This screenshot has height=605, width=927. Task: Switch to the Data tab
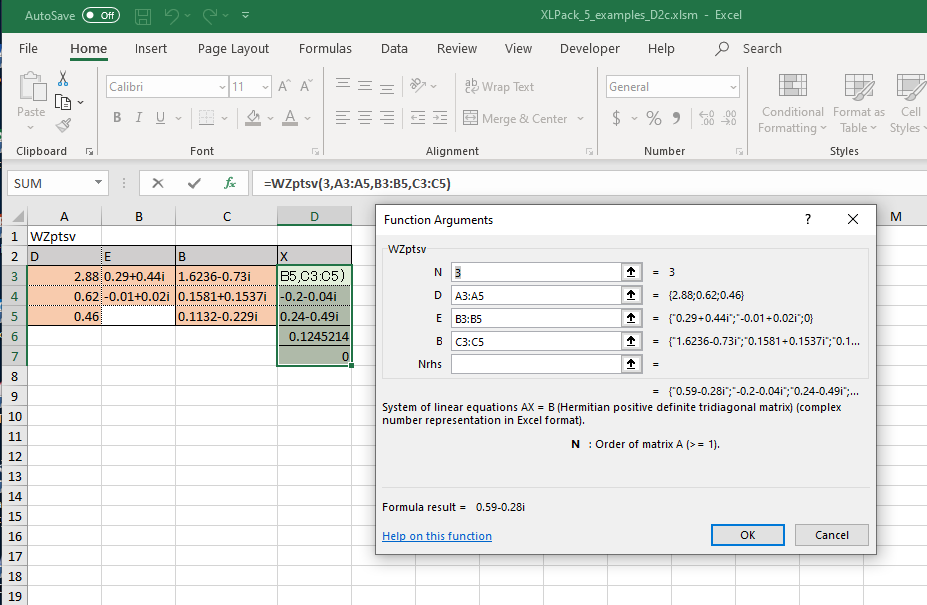[x=394, y=48]
